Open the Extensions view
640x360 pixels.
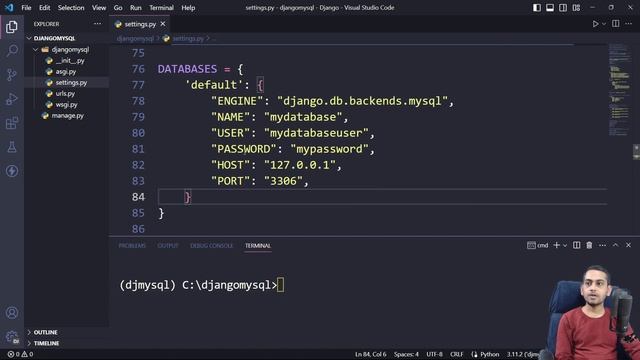(12, 123)
